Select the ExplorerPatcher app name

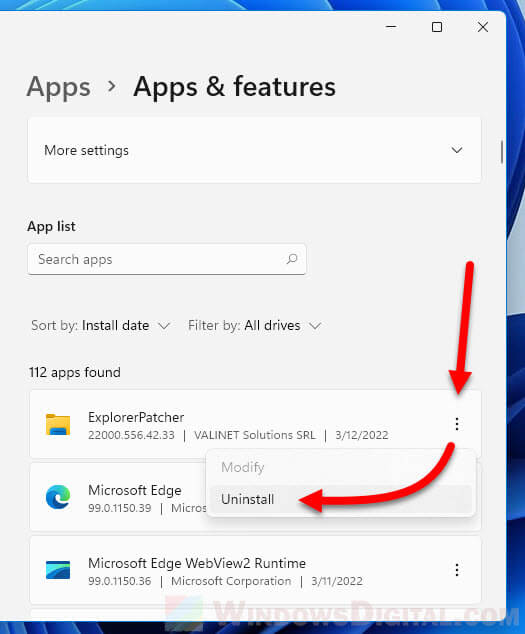(x=136, y=417)
